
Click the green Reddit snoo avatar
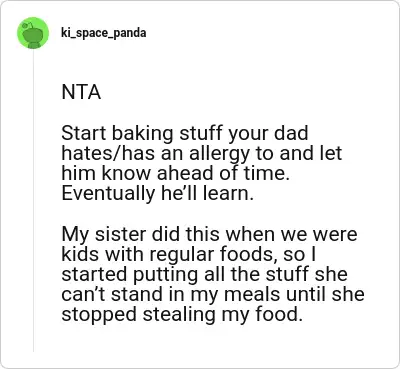click(x=33, y=33)
